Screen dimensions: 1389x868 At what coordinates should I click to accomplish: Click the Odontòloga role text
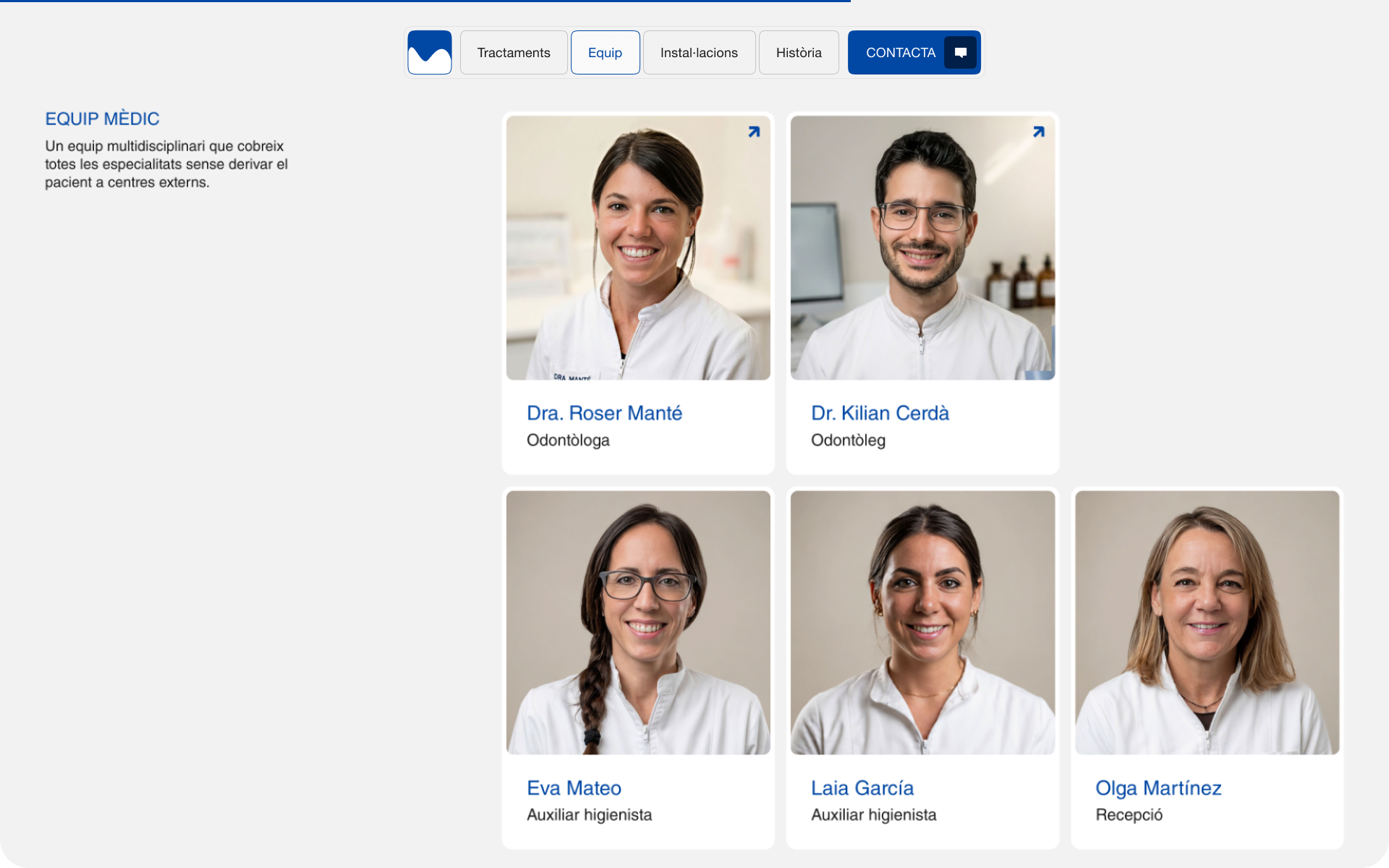coord(568,440)
